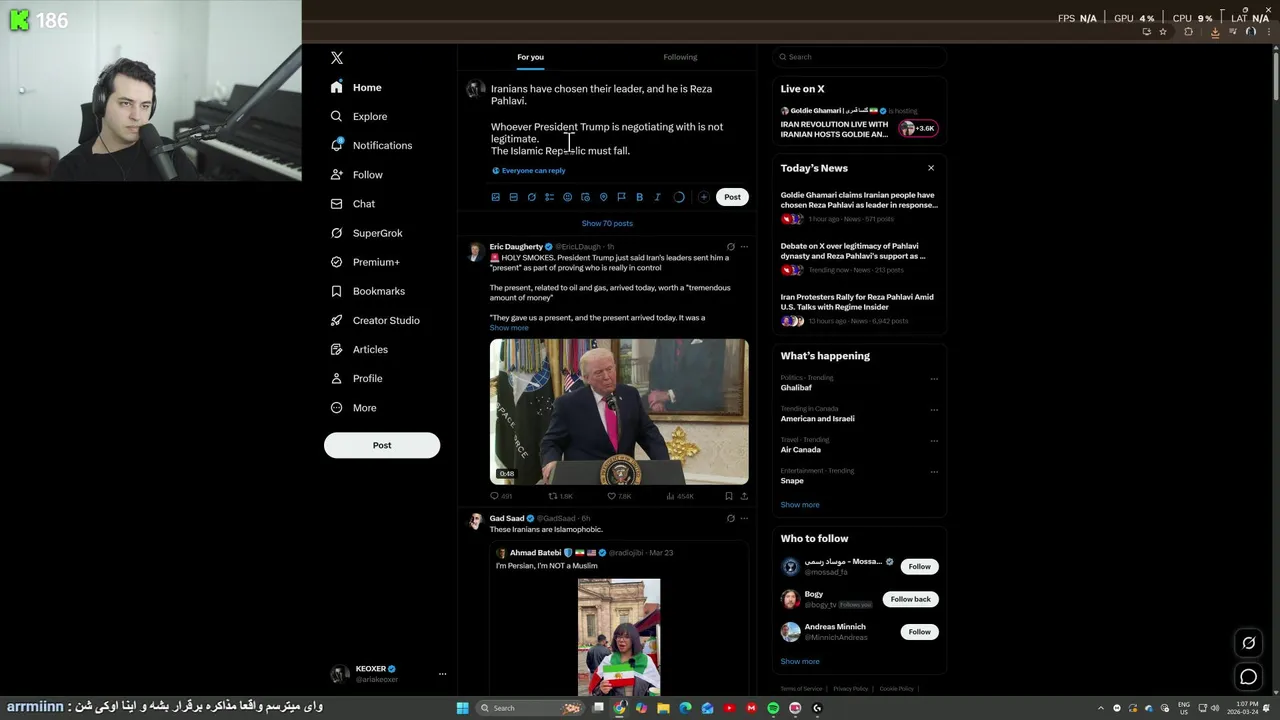Add a poll to the post
This screenshot has width=1280, height=720.
[549, 197]
